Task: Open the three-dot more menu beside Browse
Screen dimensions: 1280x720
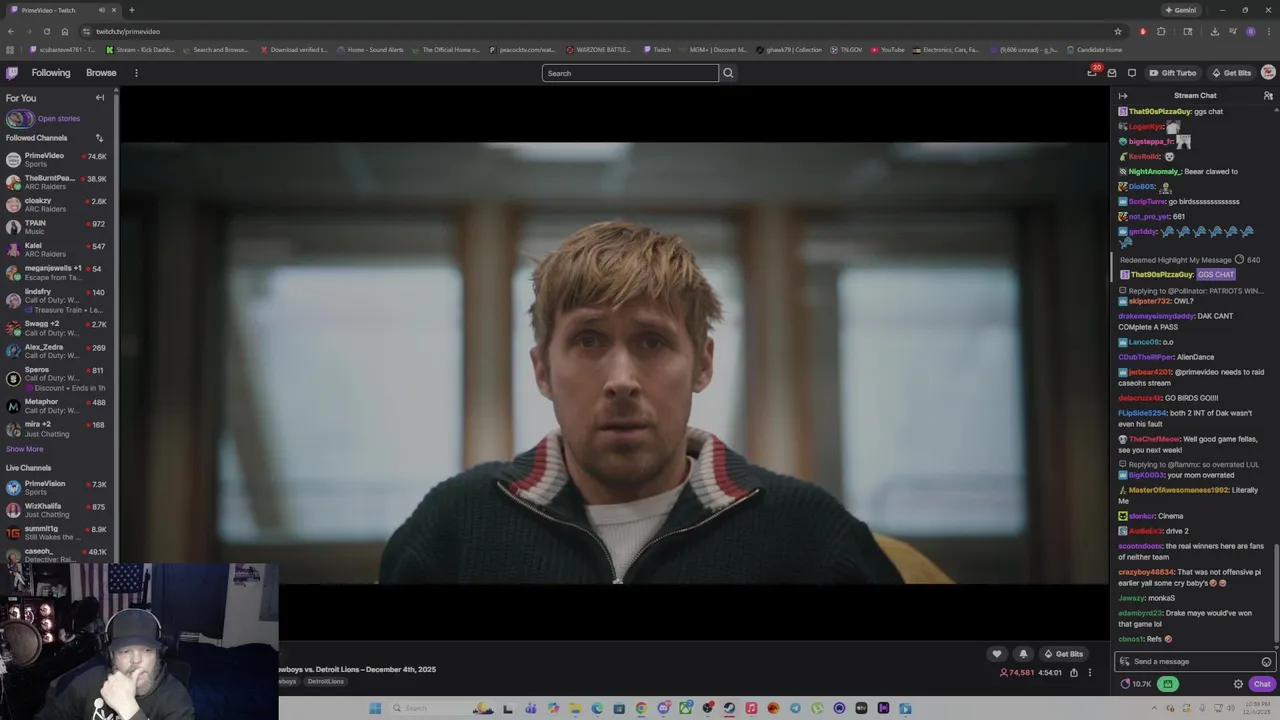Action: [136, 73]
